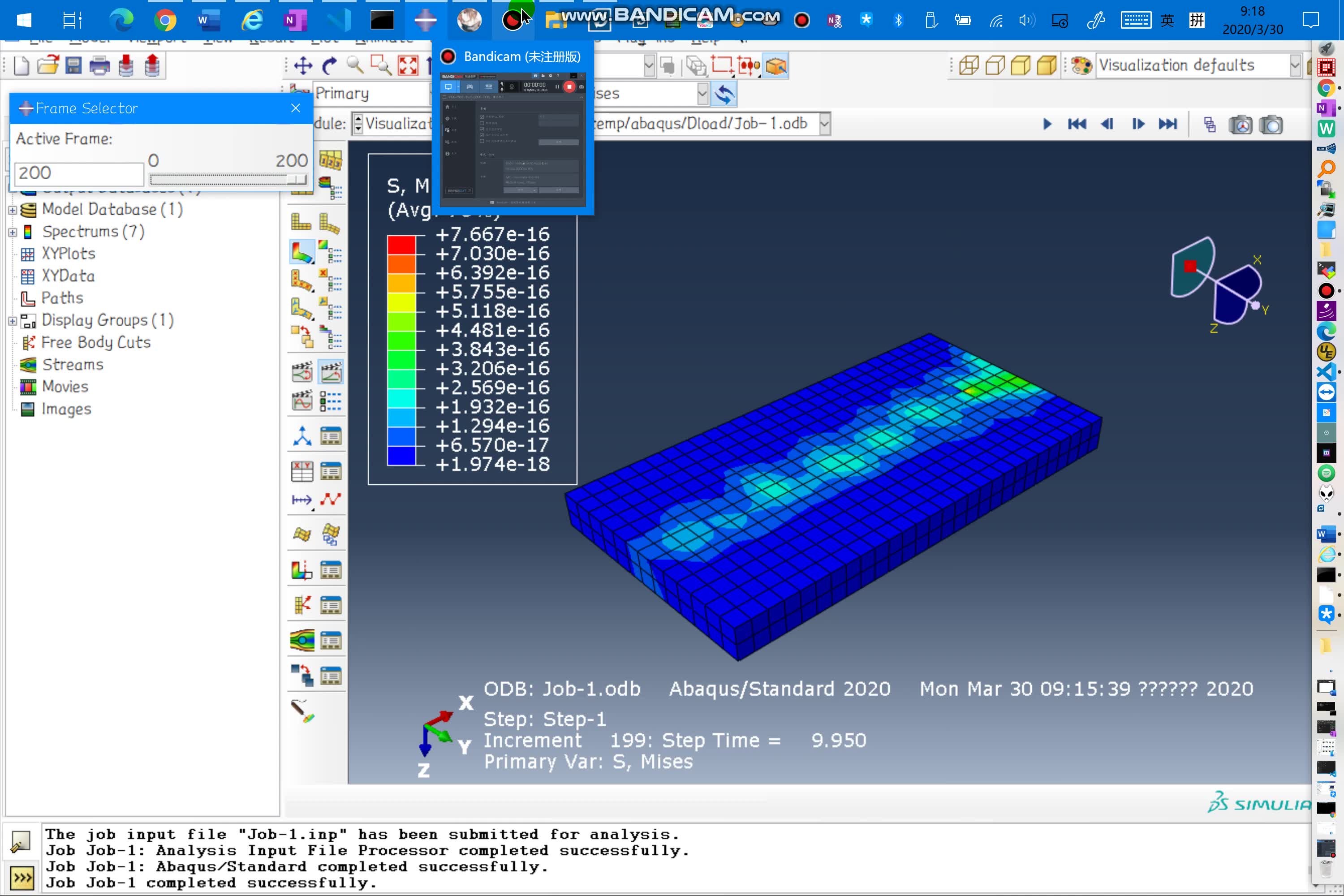Open the Job-1.odb file dropdown
Image resolution: width=1344 pixels, height=896 pixels.
point(823,124)
